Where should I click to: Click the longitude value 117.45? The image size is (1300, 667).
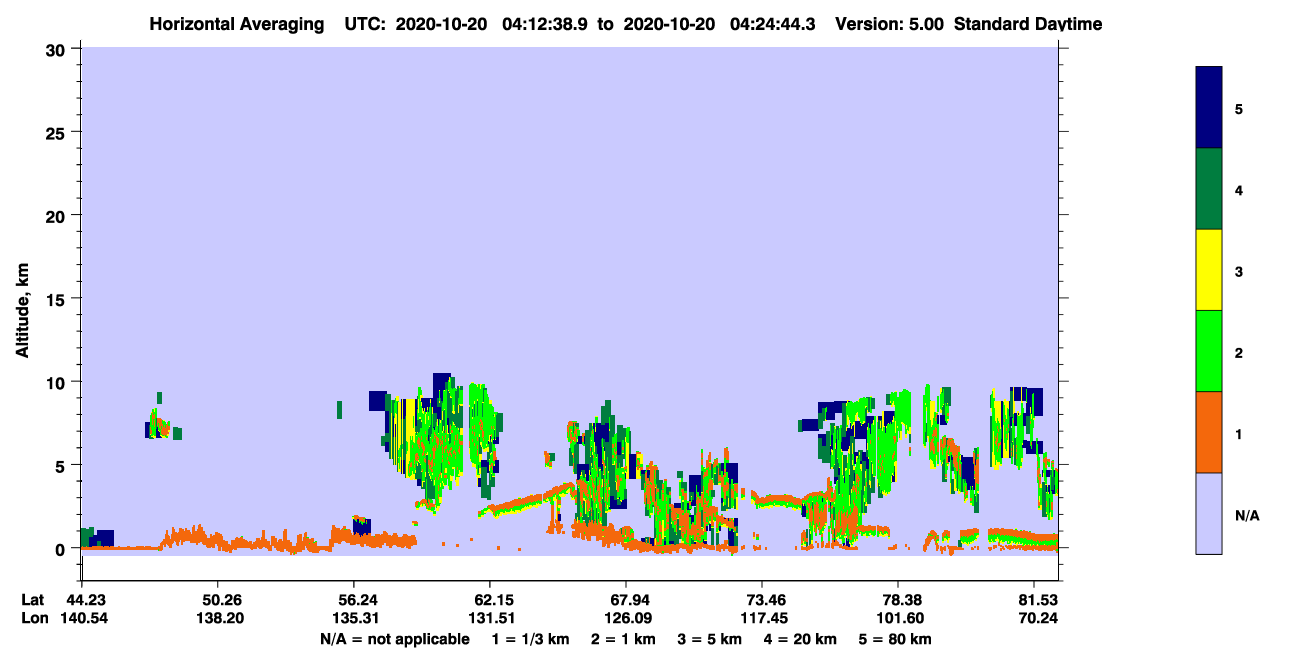(x=762, y=618)
